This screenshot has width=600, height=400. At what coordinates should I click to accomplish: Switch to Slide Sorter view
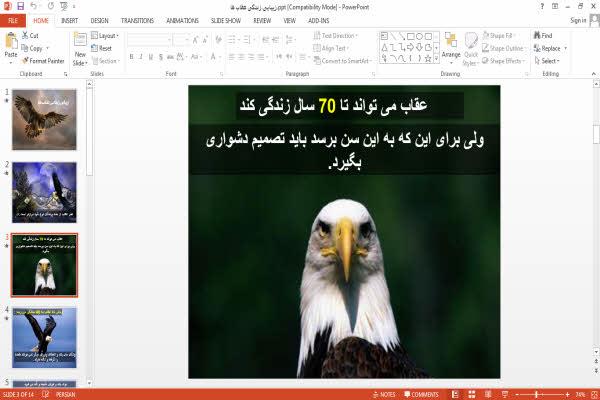pyautogui.click(x=472, y=394)
